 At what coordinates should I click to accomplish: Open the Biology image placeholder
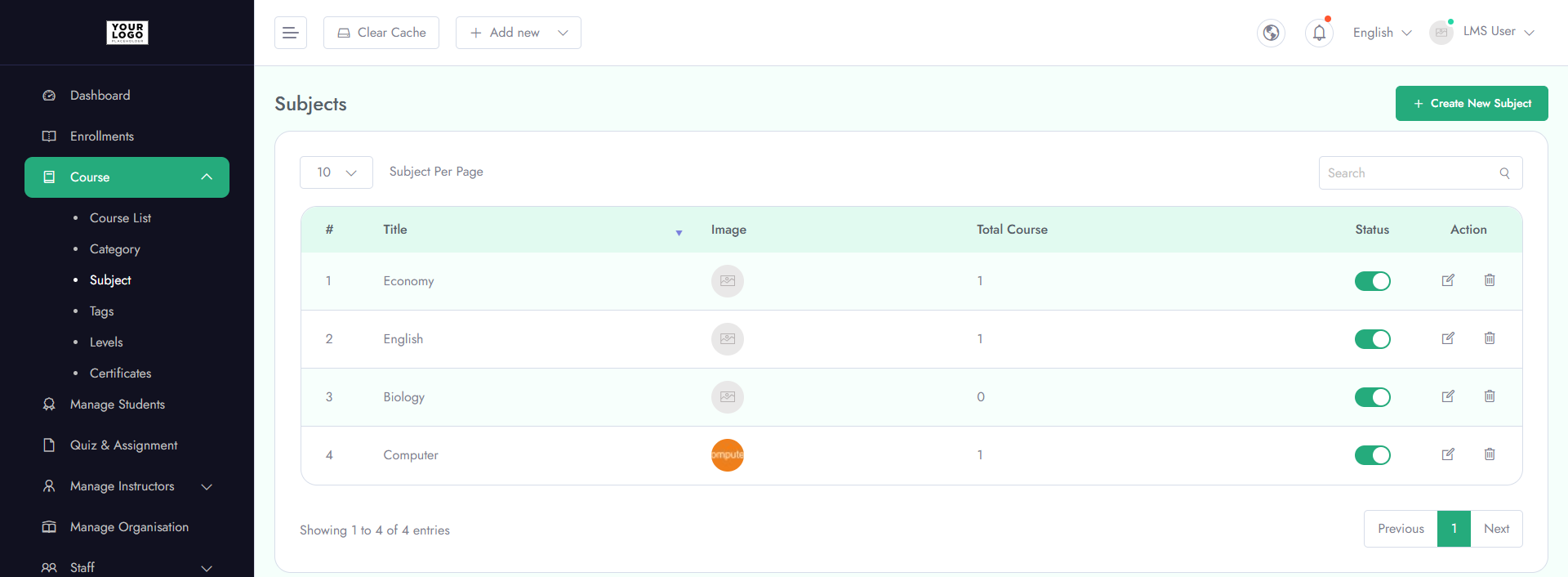[x=728, y=397]
